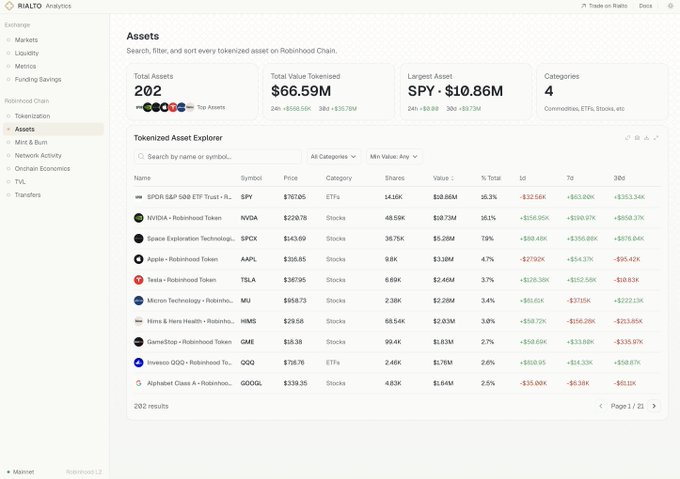
Task: Open Transfers in the sidebar
Action: pos(28,195)
